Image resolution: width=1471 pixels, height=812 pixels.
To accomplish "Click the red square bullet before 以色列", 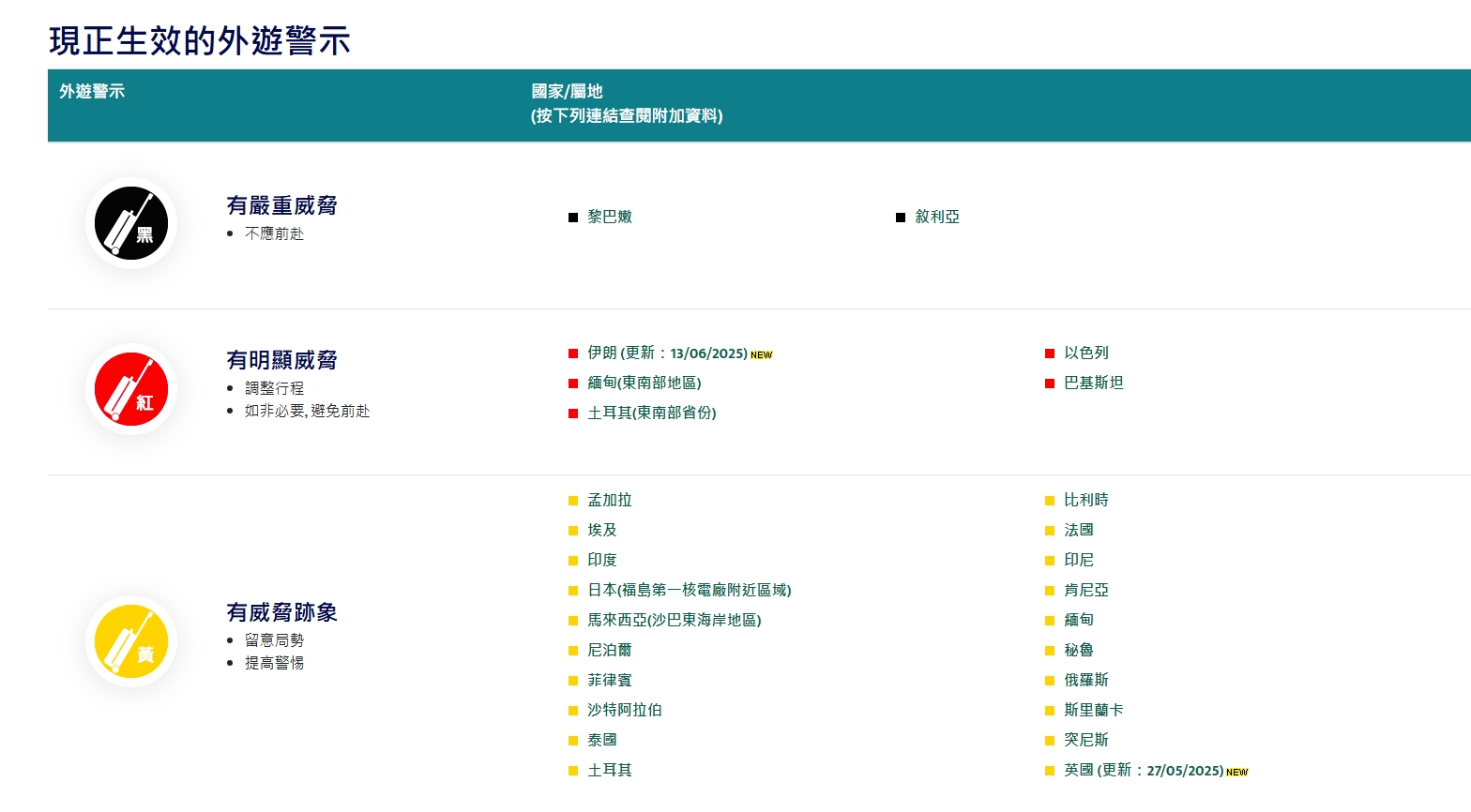I will (1050, 353).
